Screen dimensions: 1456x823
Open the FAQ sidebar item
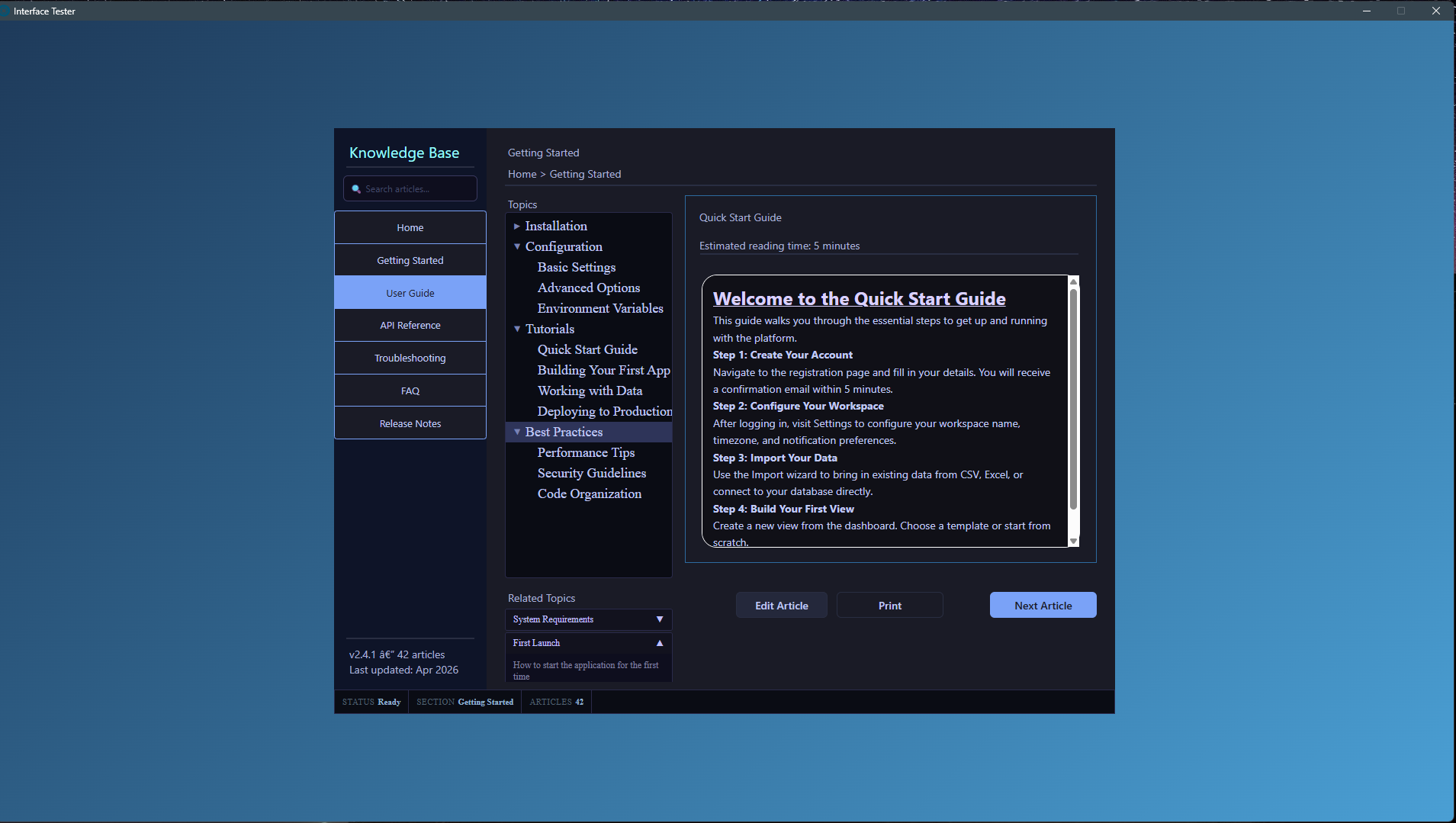coord(410,391)
